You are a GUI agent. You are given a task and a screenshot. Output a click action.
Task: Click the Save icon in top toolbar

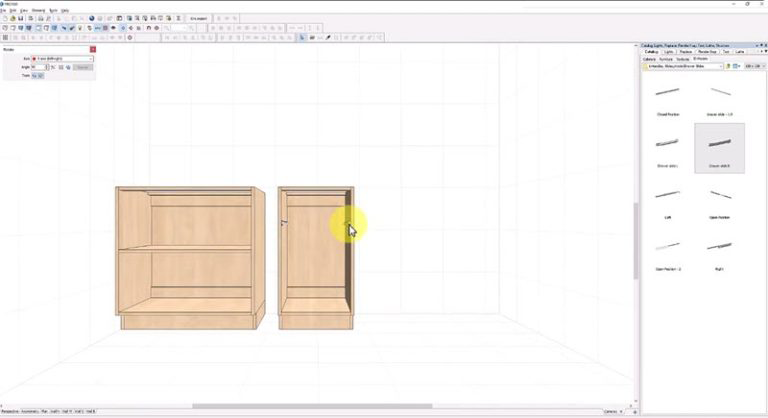click(x=20, y=18)
